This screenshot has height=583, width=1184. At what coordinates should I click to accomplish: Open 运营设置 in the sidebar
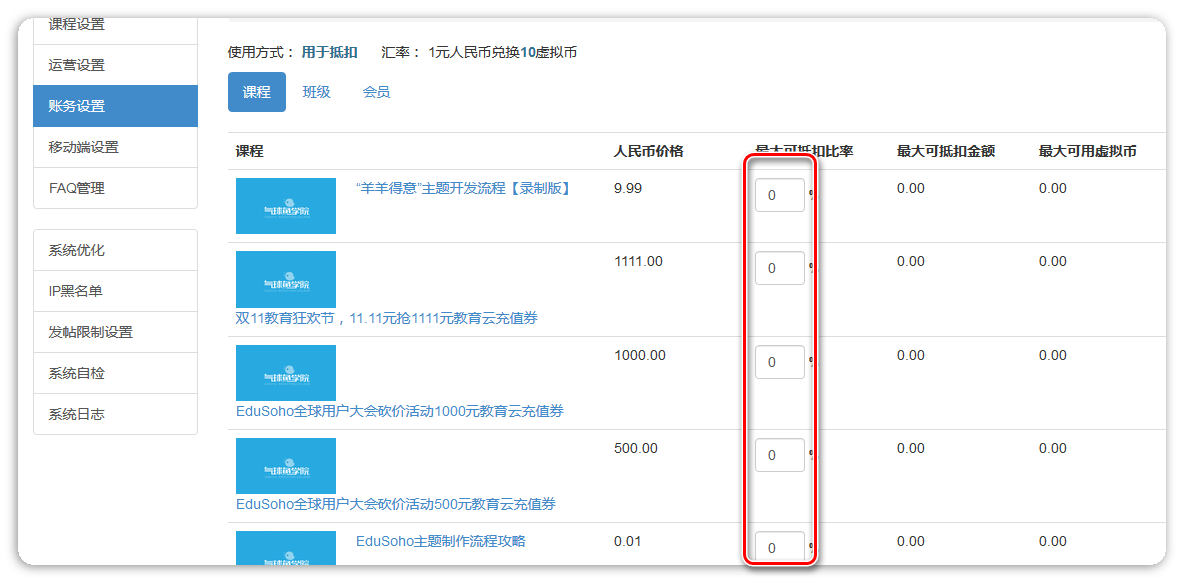(x=115, y=65)
